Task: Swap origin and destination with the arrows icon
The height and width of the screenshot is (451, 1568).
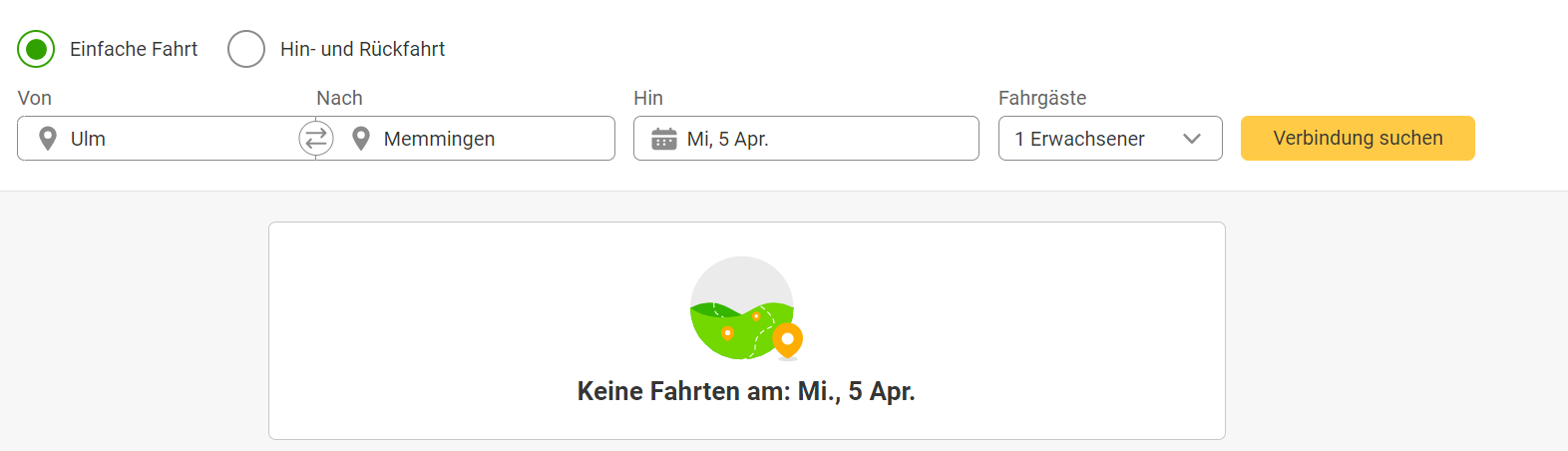Action: (316, 139)
